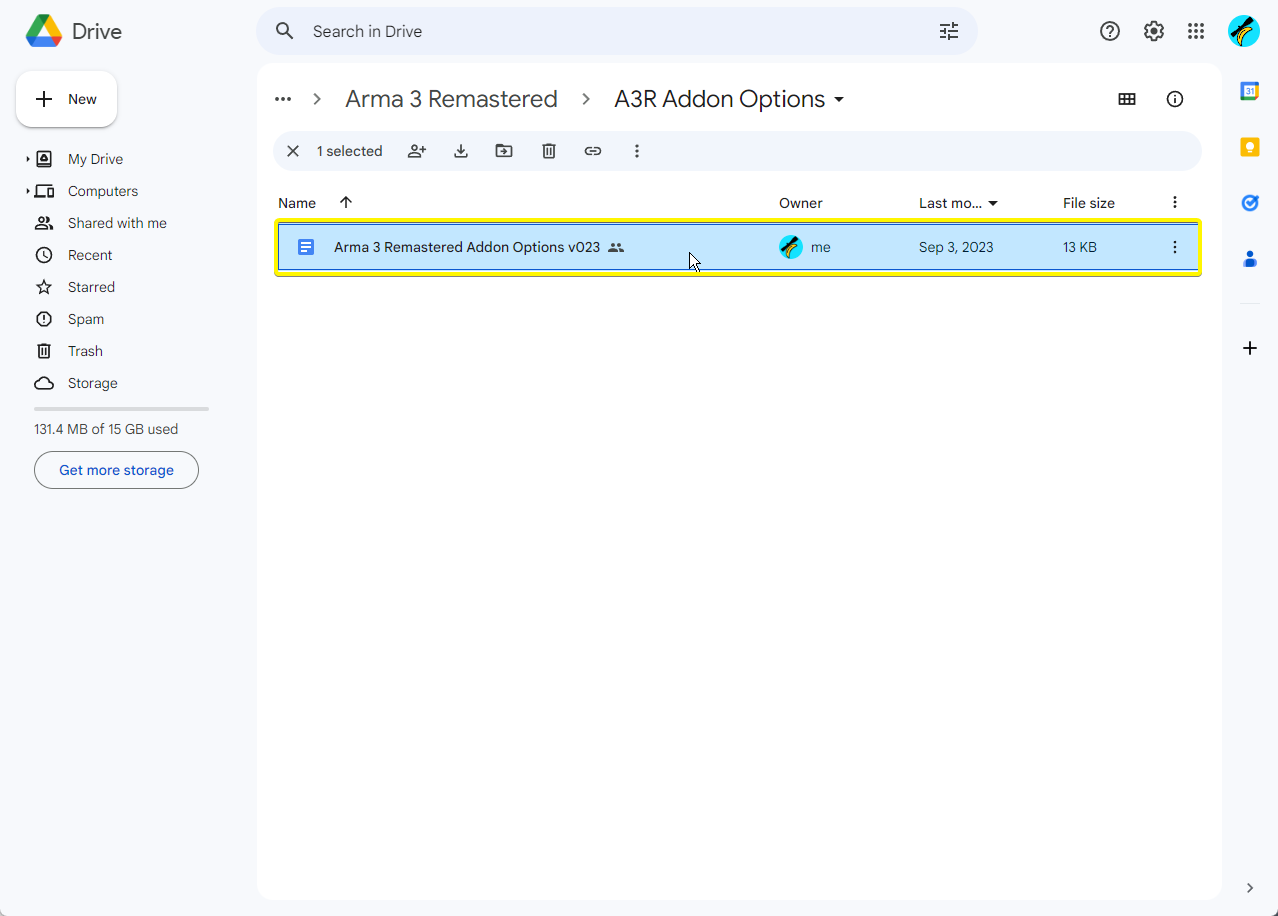The width and height of the screenshot is (1278, 916).
Task: Click the search magnifier icon
Action: 285,31
